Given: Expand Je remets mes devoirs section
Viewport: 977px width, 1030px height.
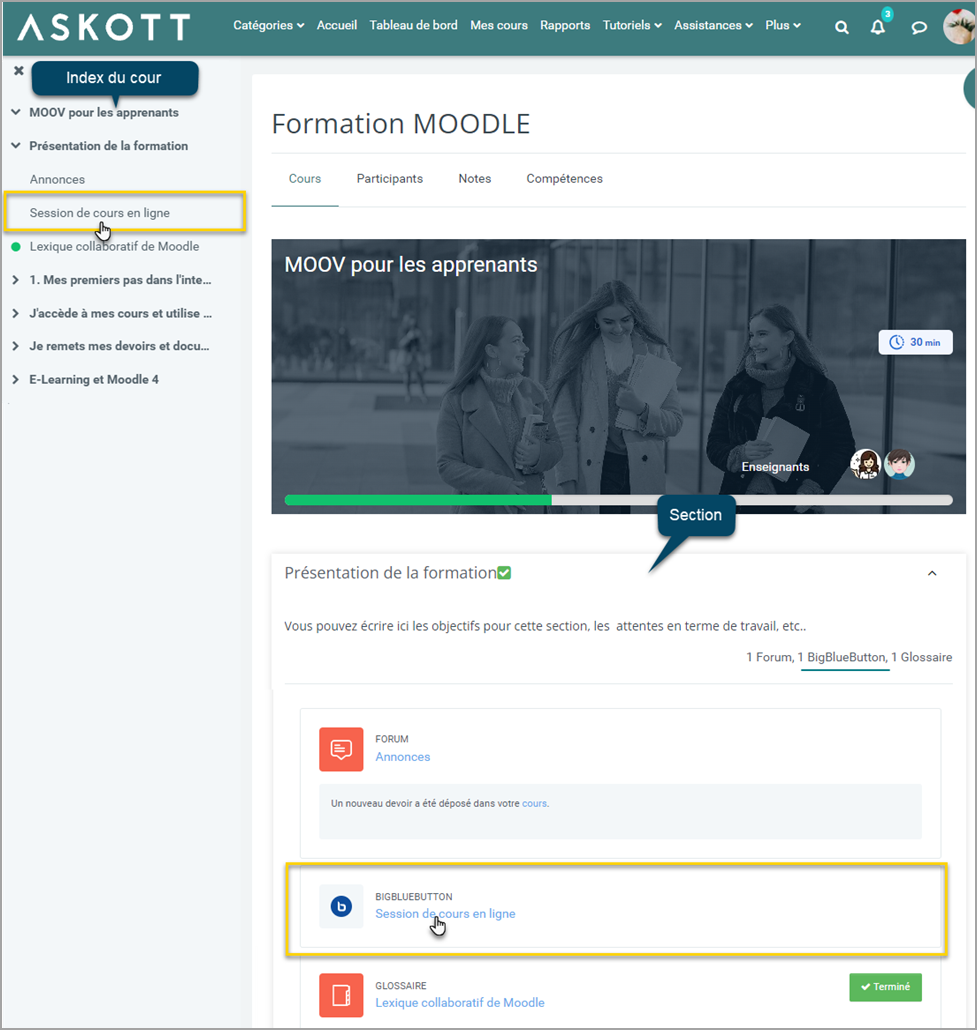Looking at the screenshot, I should 16,346.
